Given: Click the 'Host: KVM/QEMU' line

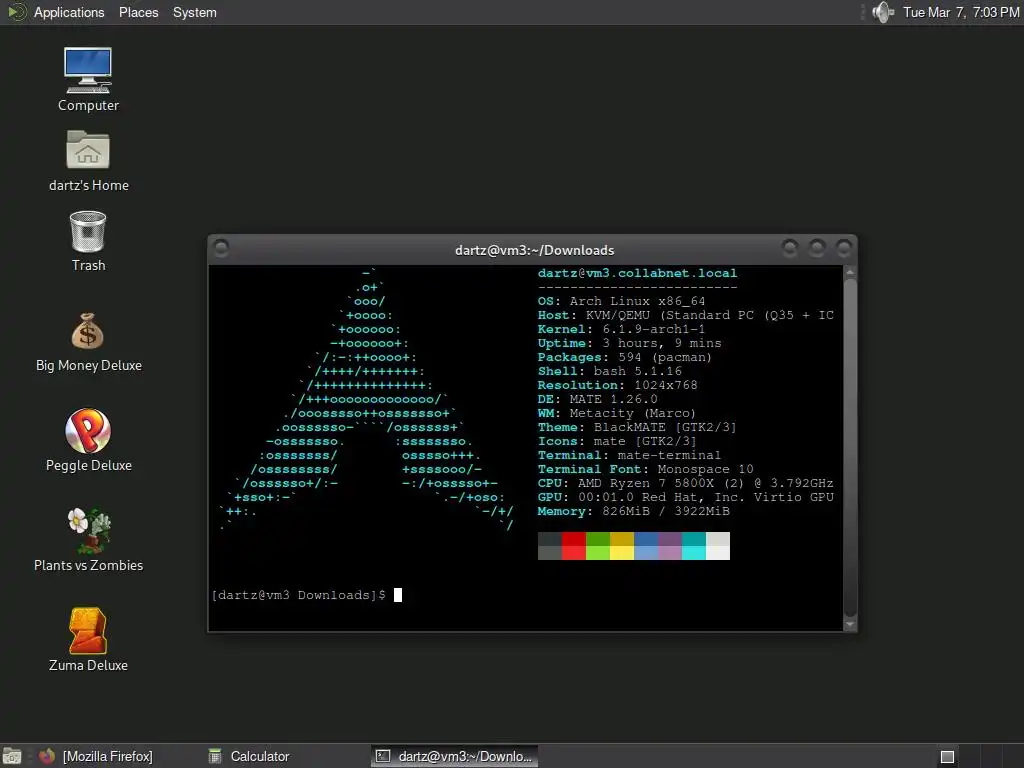Looking at the screenshot, I should (686, 315).
